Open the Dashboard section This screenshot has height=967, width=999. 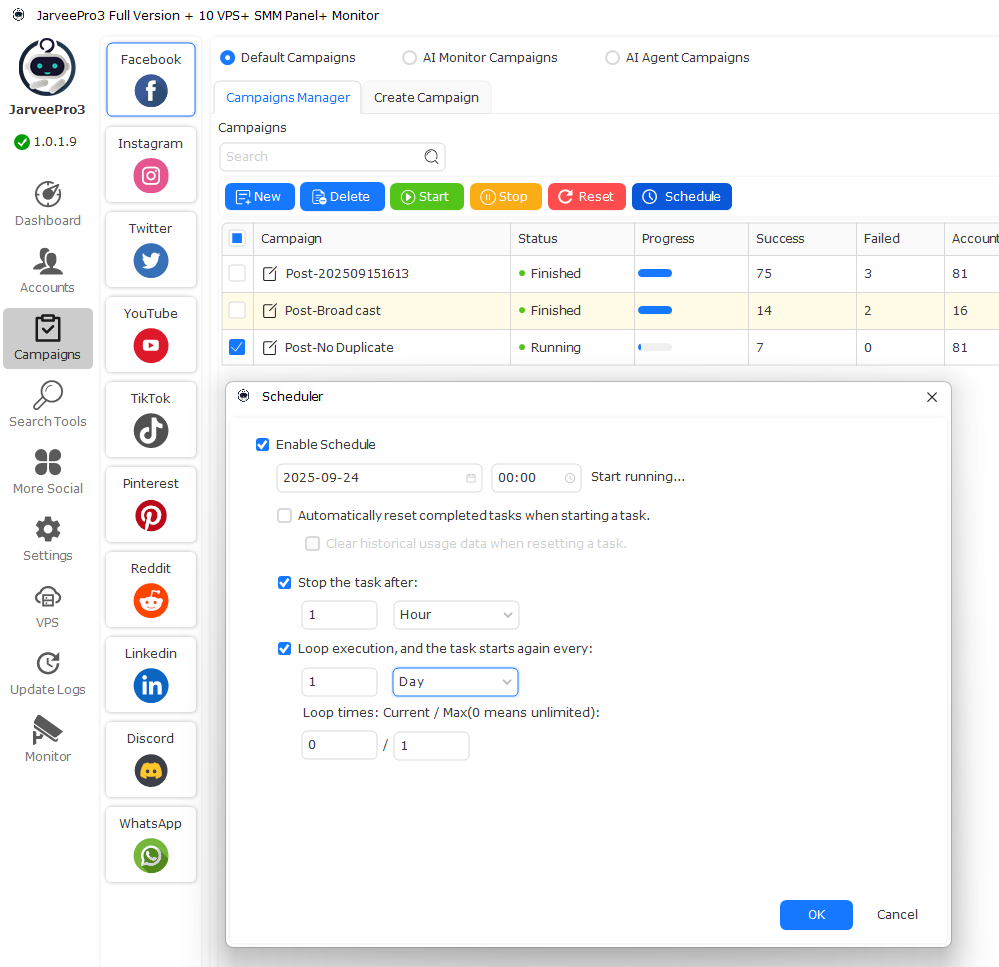(48, 204)
